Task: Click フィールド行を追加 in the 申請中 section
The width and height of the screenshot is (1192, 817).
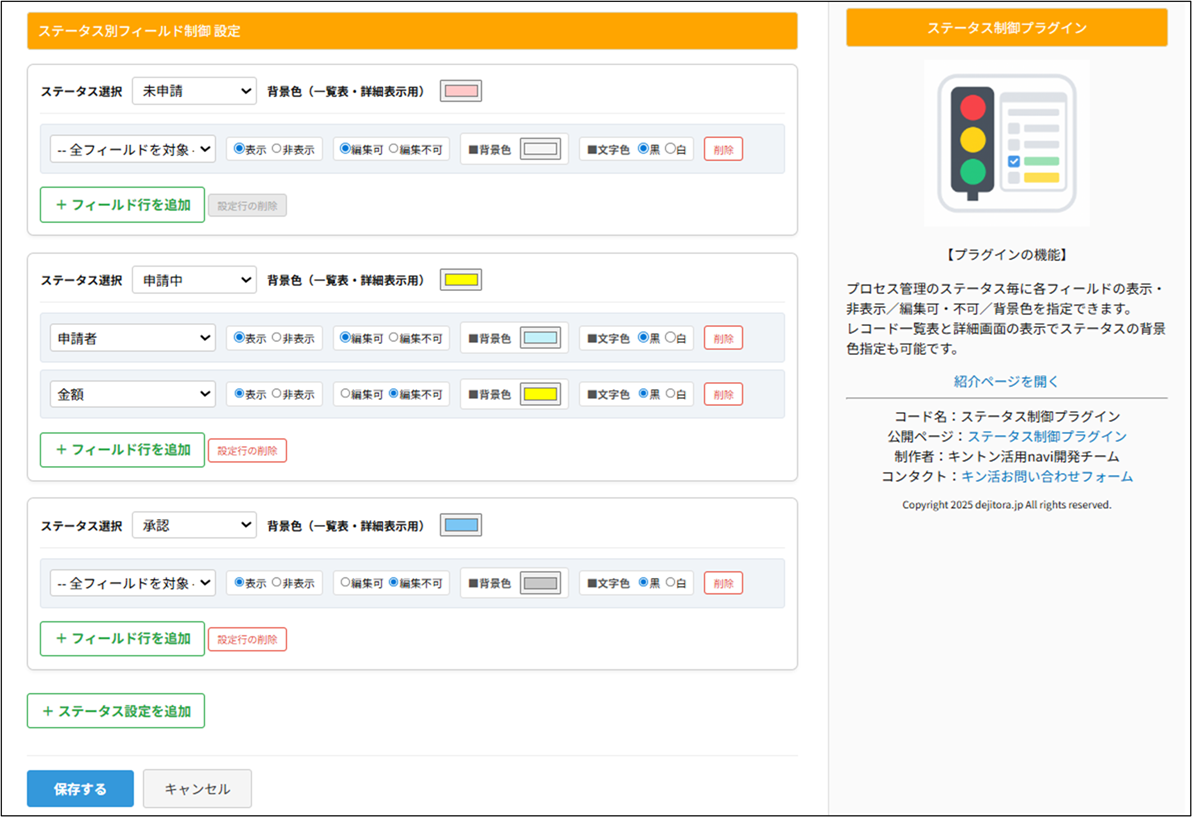Action: tap(122, 450)
